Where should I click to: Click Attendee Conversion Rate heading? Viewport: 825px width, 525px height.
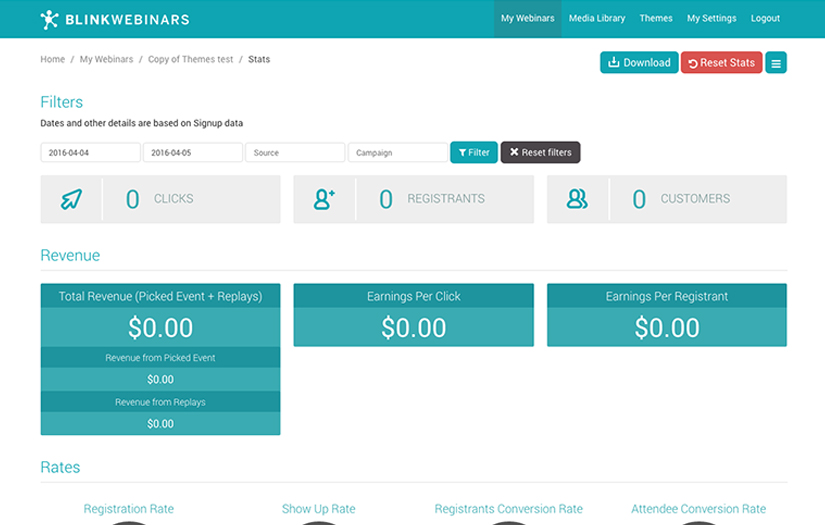pos(698,509)
